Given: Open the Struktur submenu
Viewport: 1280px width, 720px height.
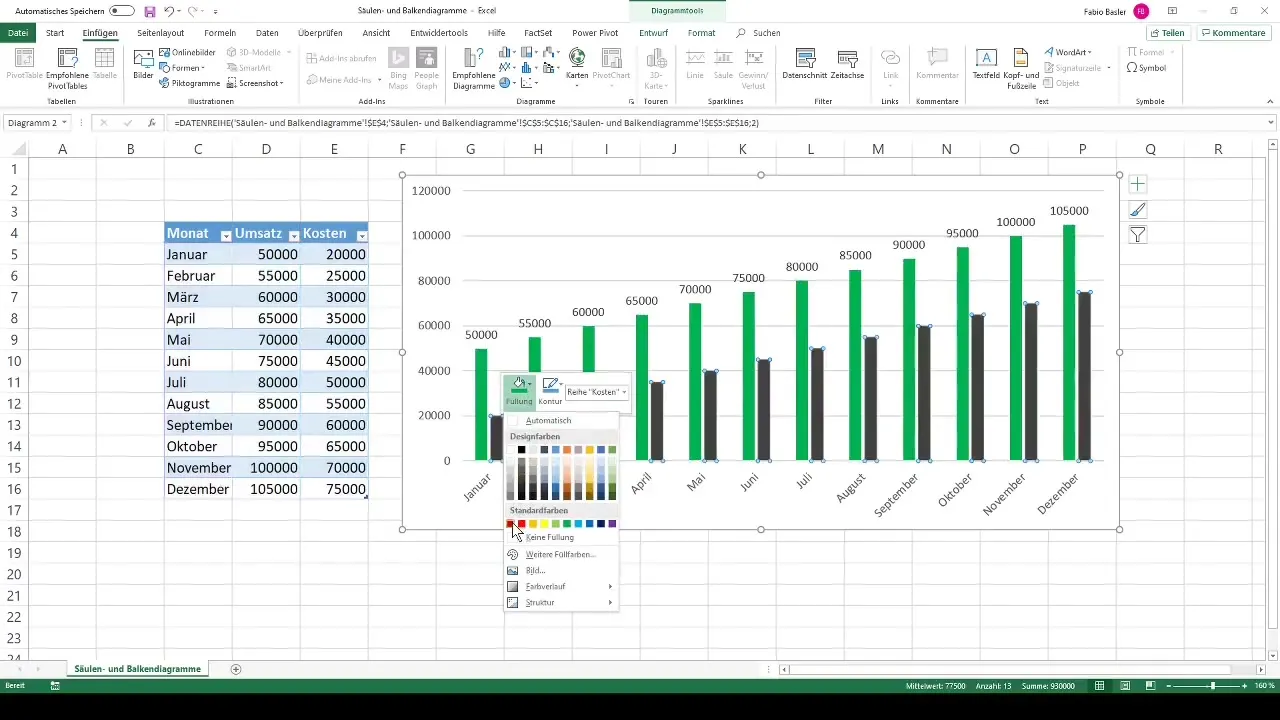Looking at the screenshot, I should pos(561,603).
